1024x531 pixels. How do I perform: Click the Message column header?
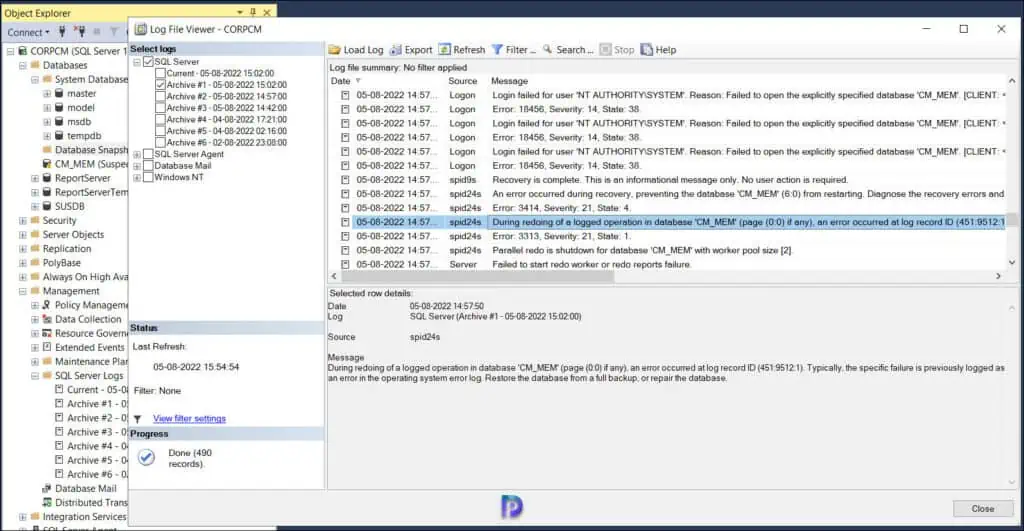(509, 81)
